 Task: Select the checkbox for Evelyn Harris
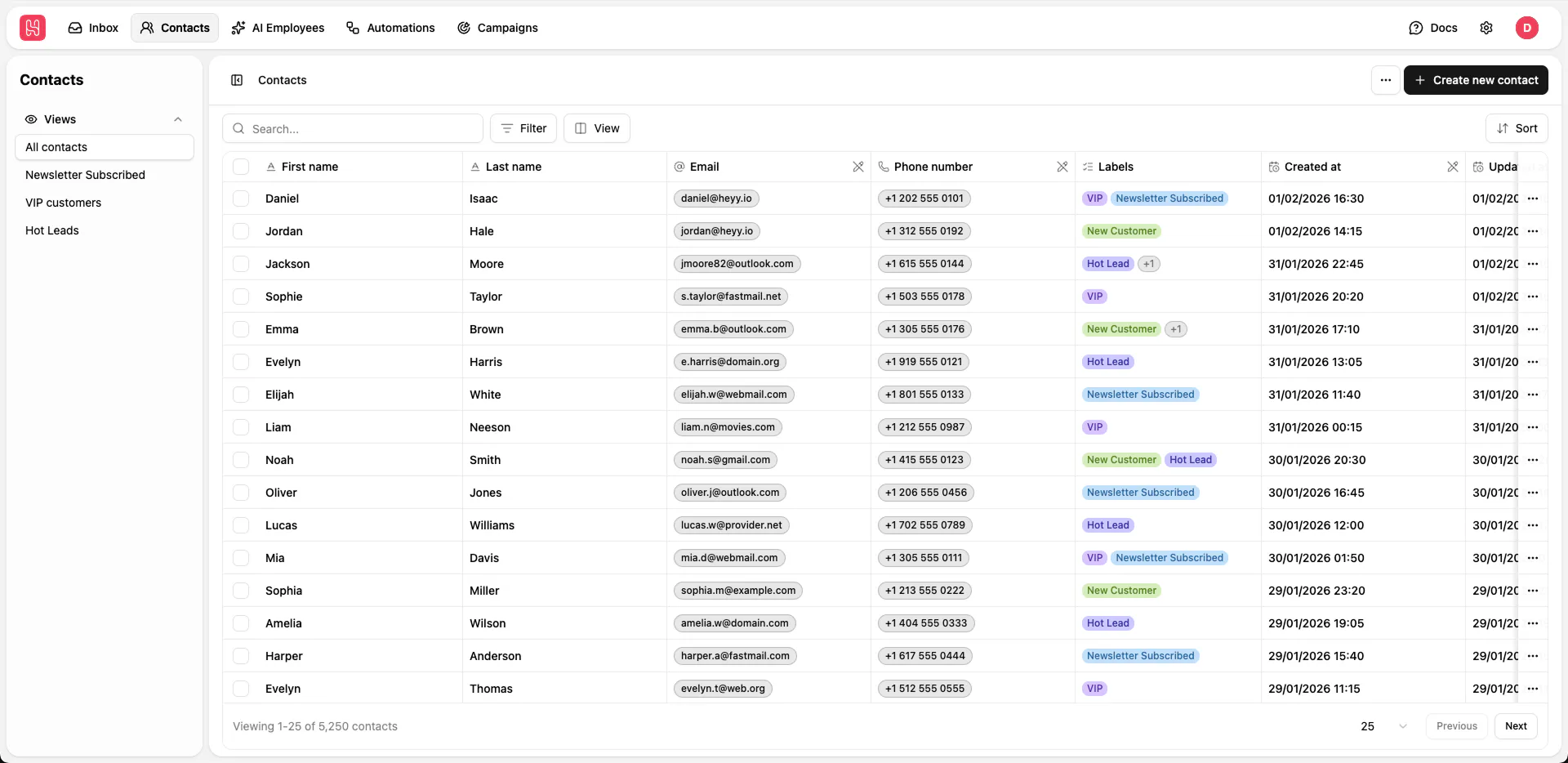(241, 362)
